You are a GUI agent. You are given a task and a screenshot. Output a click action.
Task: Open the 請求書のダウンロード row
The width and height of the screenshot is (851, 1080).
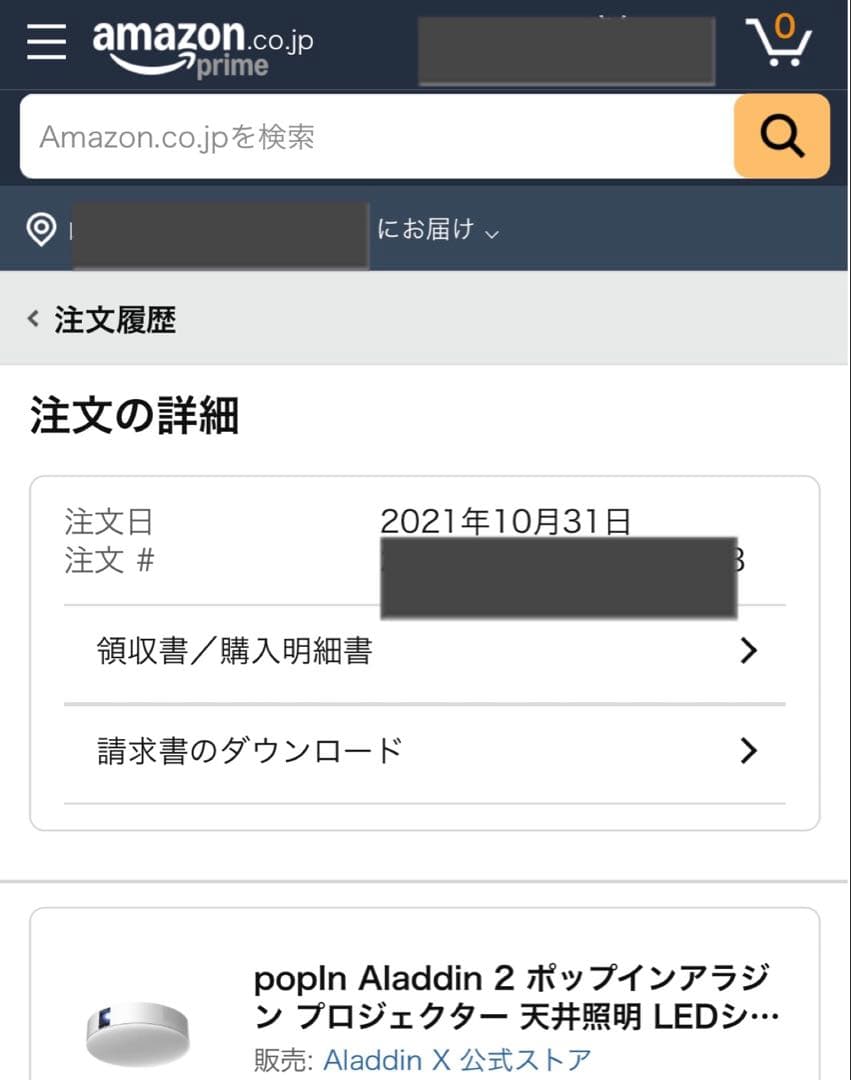250,750
